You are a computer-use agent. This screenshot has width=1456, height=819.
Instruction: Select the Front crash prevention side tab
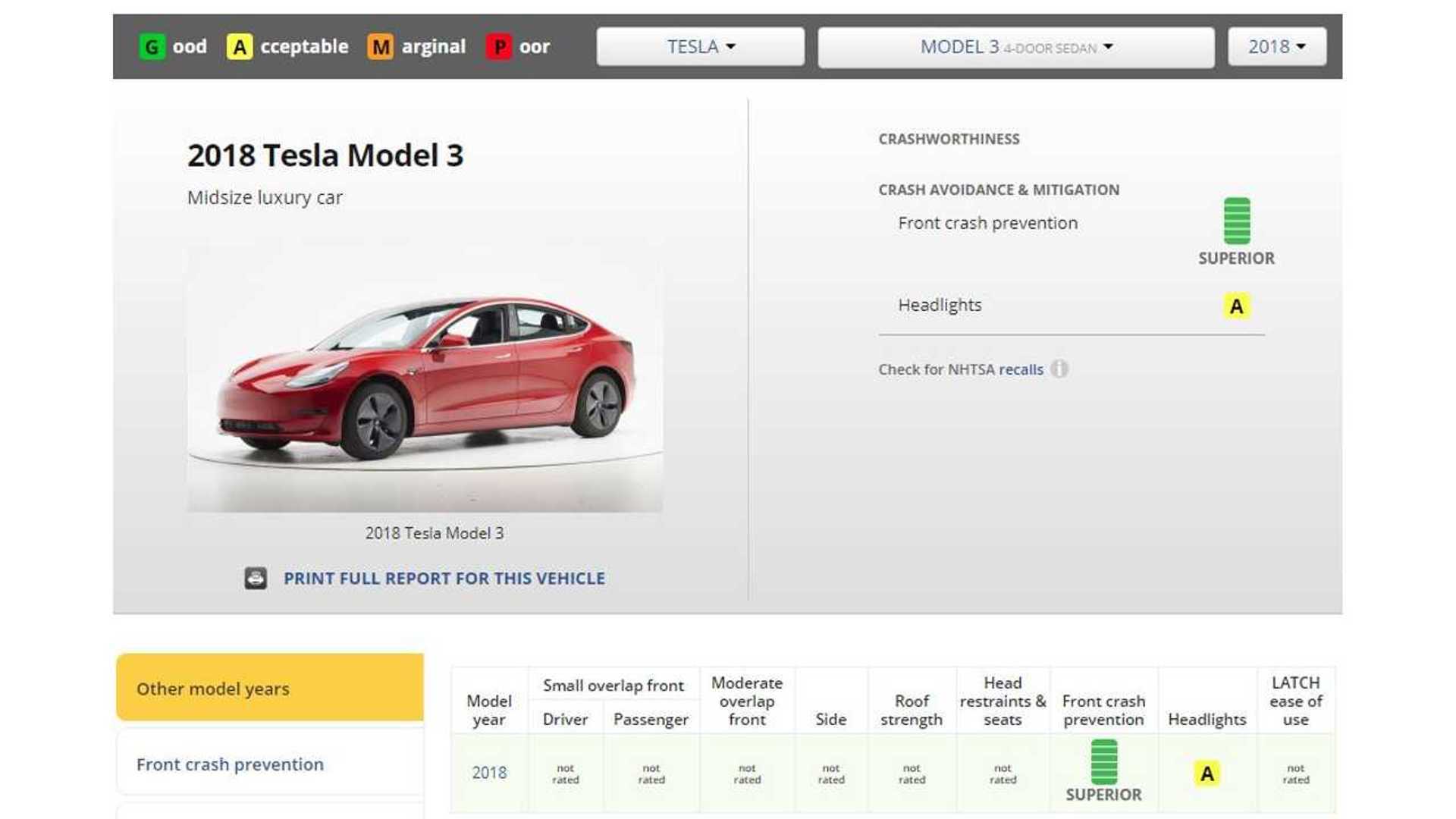pos(270,764)
